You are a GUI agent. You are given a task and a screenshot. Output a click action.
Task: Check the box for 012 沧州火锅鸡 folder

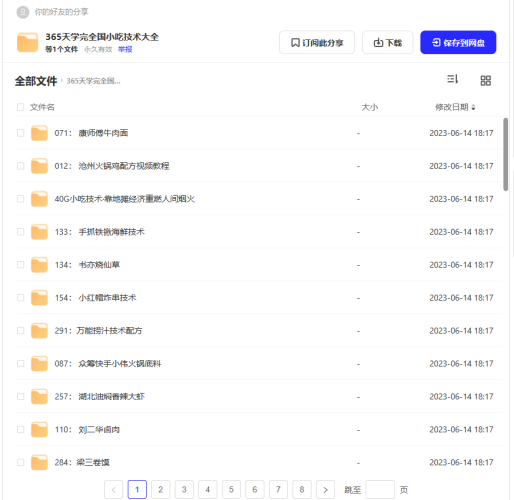(x=20, y=166)
